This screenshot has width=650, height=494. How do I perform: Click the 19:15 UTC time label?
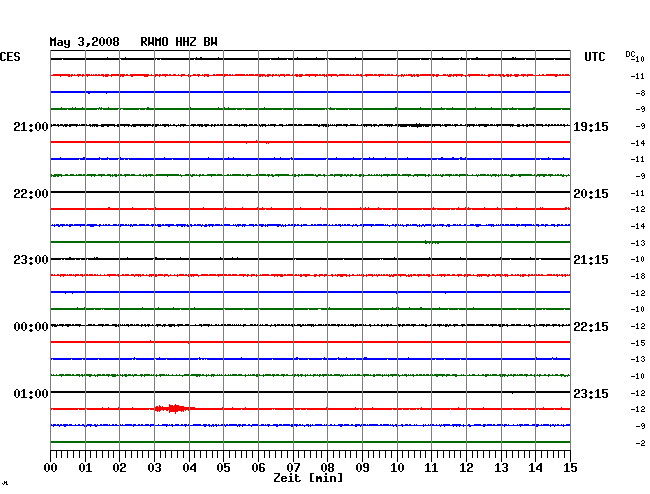tap(591, 126)
